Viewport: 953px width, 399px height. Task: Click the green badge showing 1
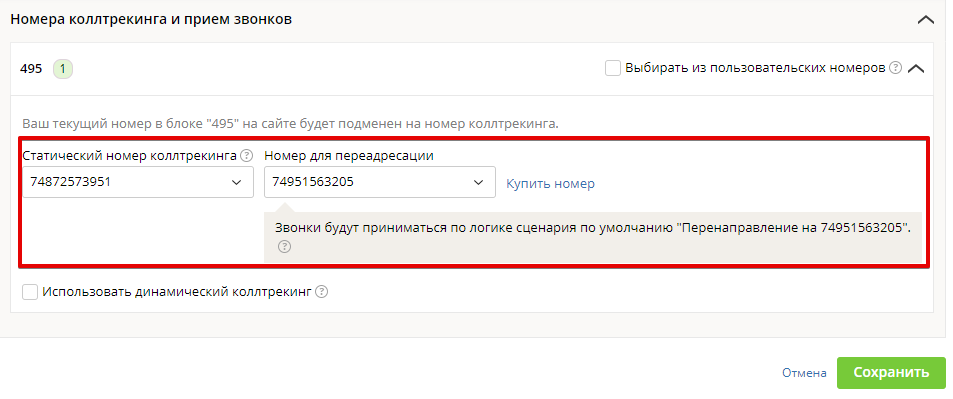63,69
